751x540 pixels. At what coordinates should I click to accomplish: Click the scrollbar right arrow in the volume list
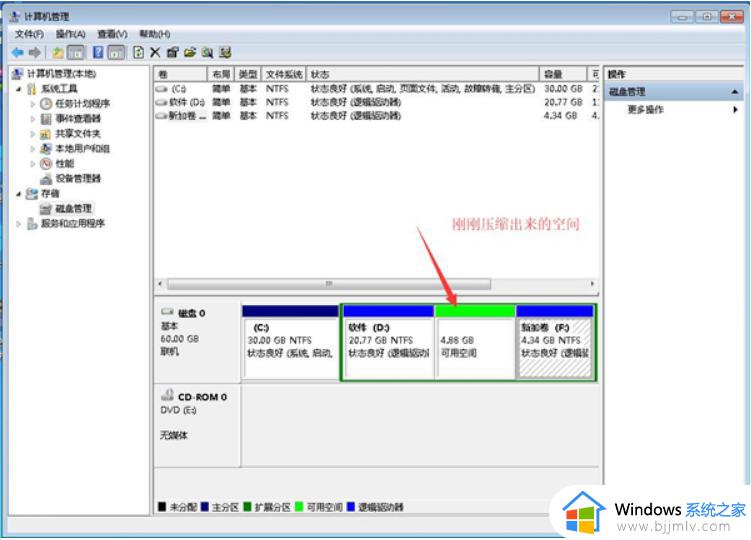[x=592, y=284]
